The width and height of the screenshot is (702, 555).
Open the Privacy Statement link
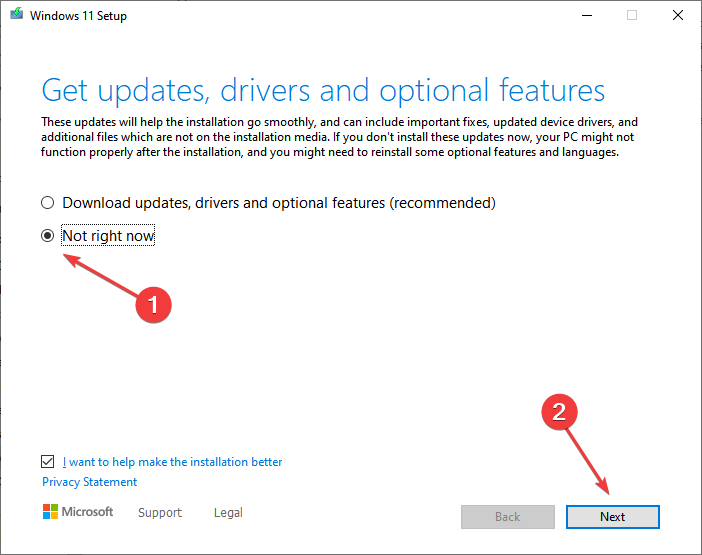tap(90, 482)
